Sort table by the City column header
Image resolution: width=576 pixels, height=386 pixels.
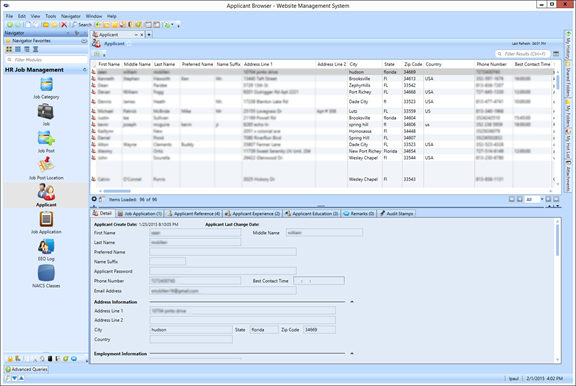364,64
